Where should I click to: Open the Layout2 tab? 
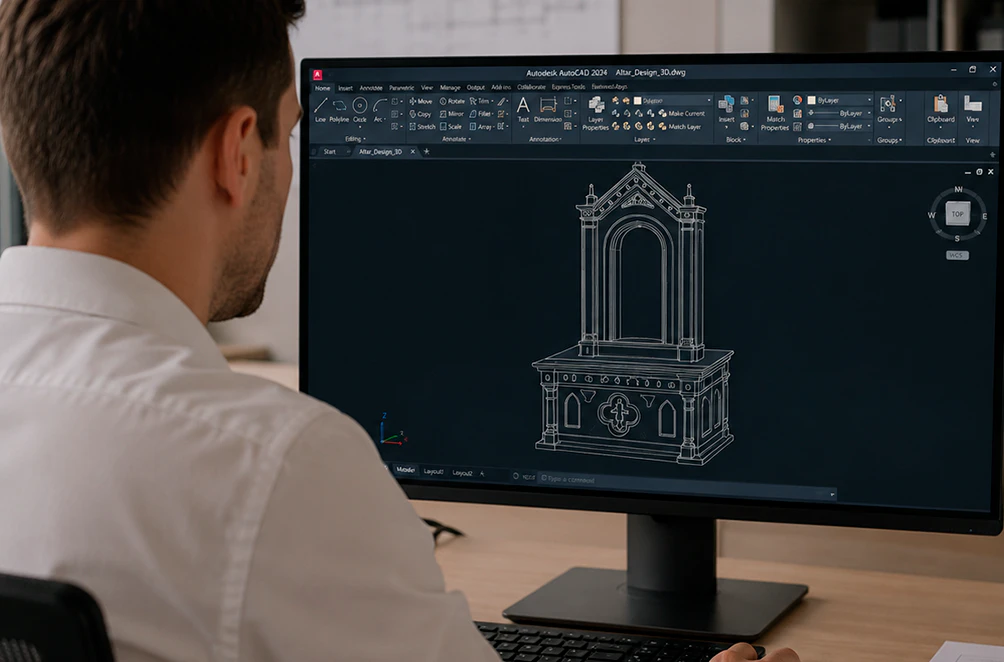462,473
